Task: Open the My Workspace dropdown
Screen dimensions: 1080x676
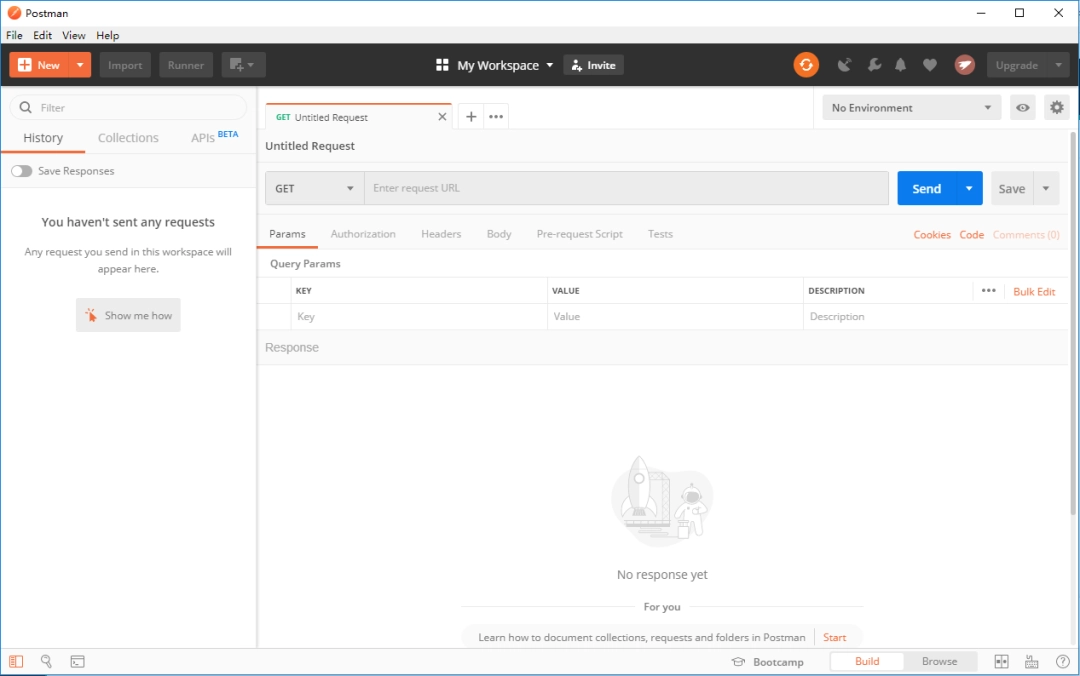Action: tap(493, 64)
